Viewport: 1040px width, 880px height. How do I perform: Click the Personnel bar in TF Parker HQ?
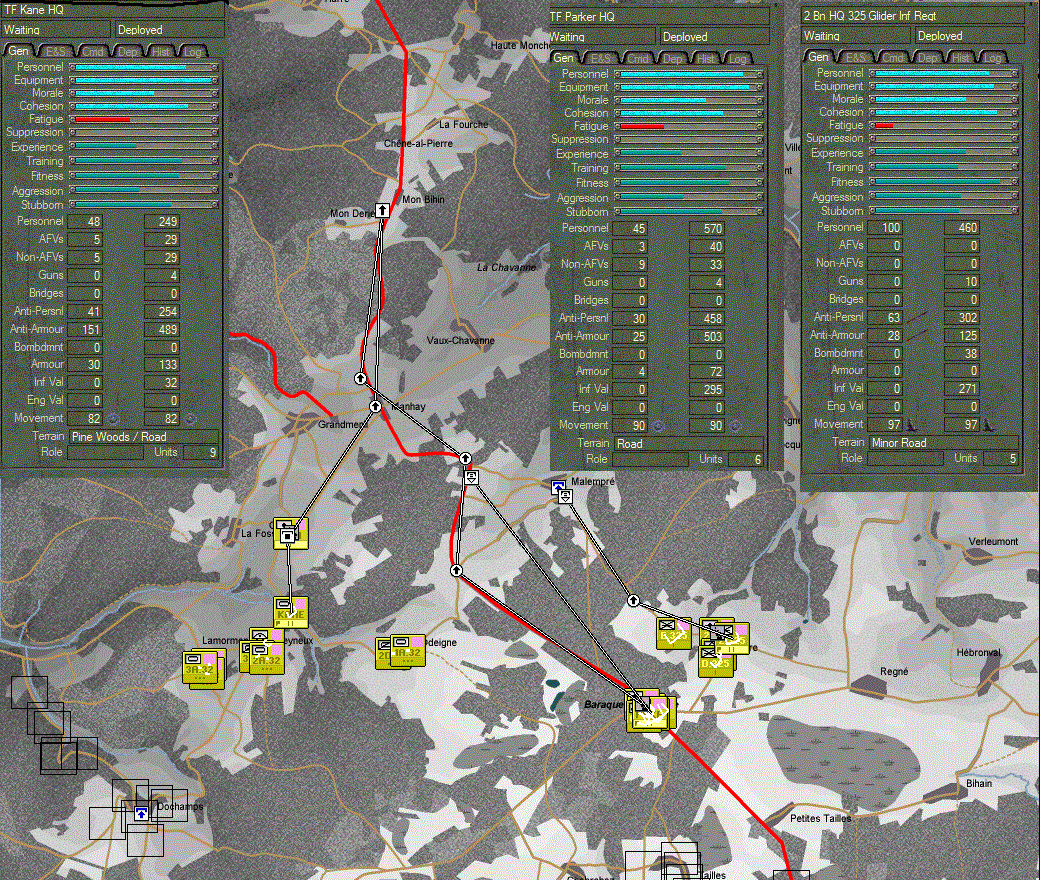689,74
